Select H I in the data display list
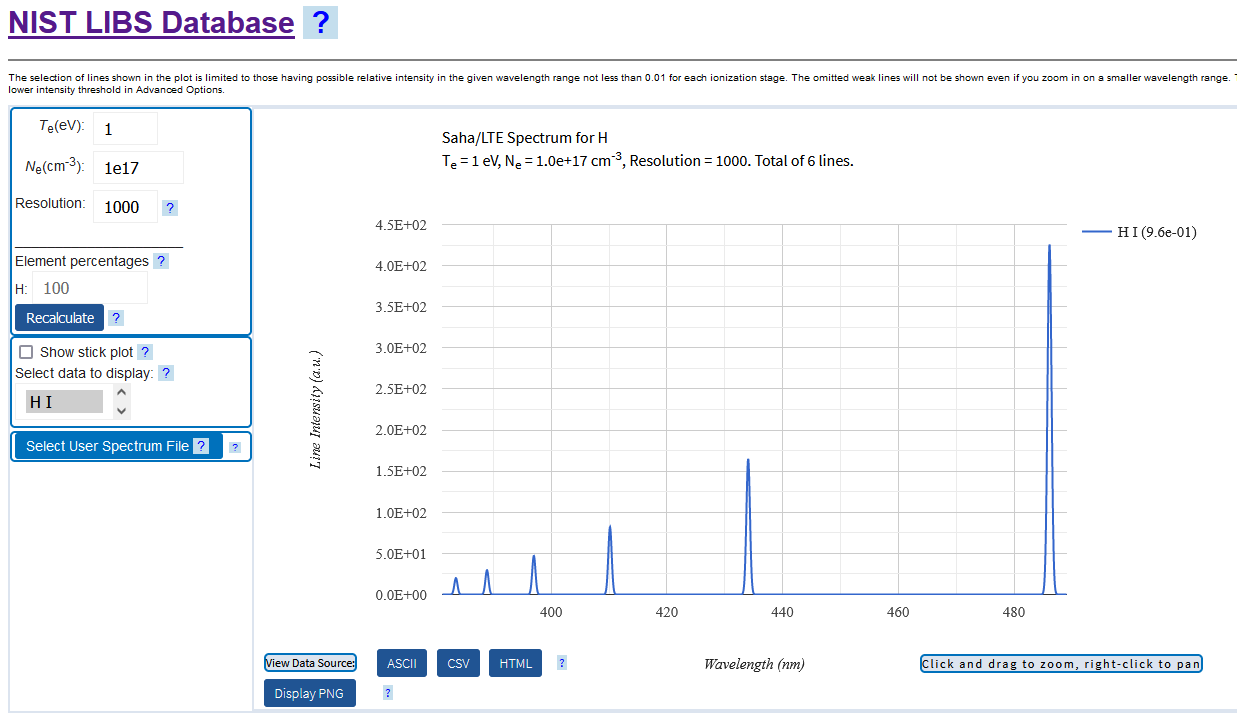 tap(64, 402)
